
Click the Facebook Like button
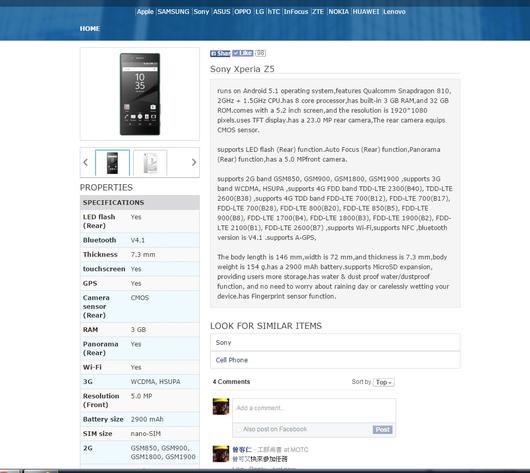coord(242,53)
